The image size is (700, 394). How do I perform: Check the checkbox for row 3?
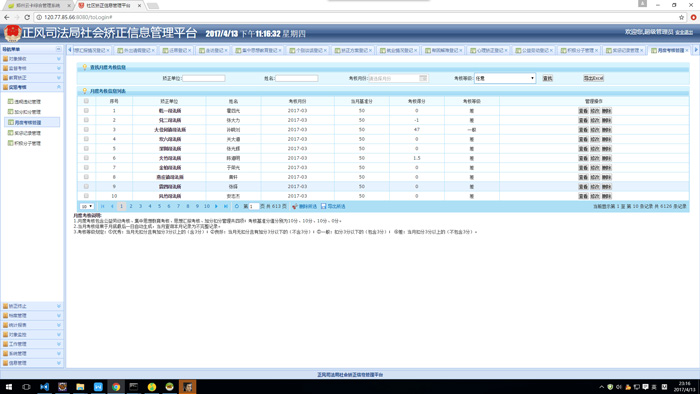pyautogui.click(x=86, y=129)
